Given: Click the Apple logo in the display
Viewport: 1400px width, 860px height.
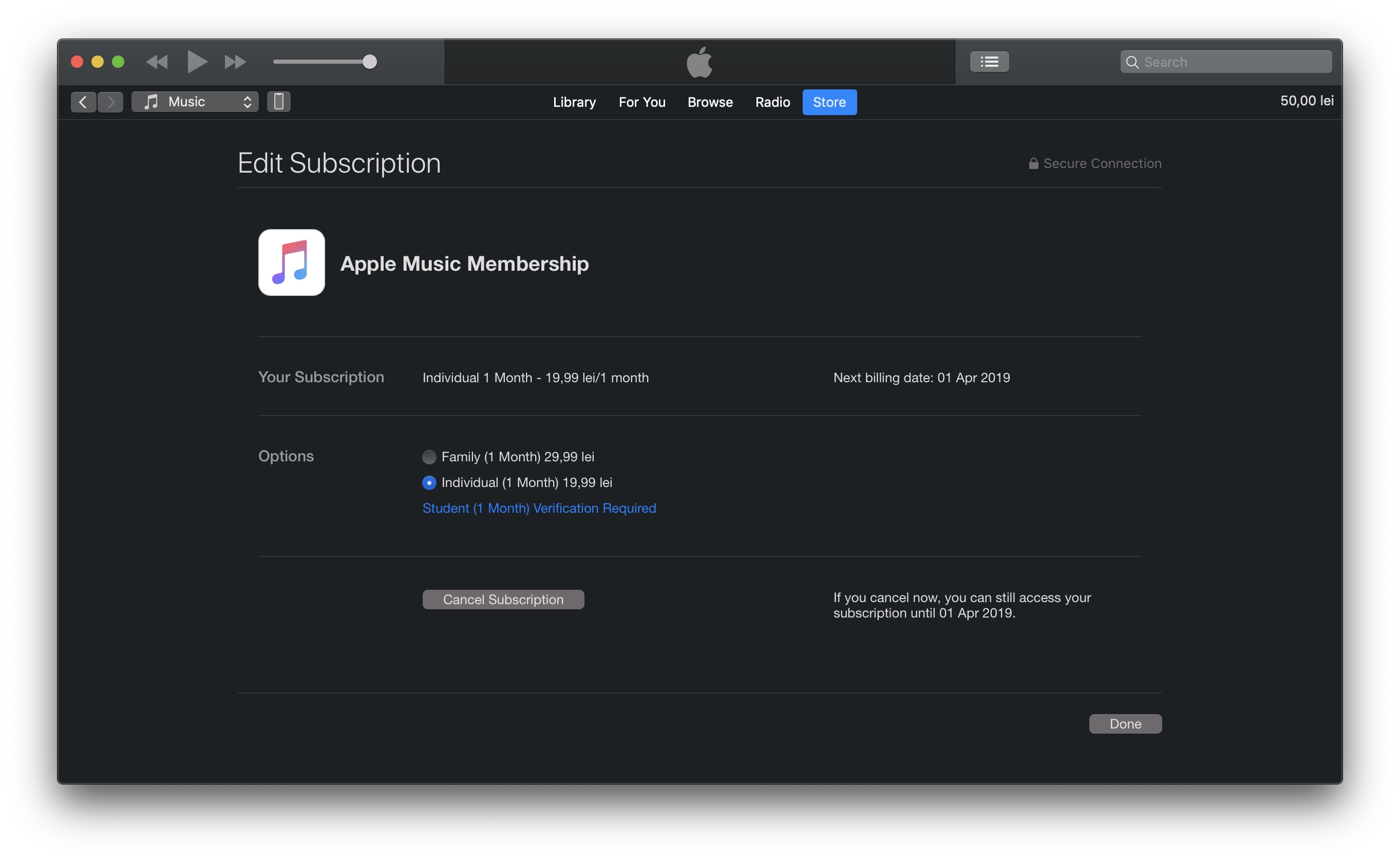Looking at the screenshot, I should (x=699, y=62).
